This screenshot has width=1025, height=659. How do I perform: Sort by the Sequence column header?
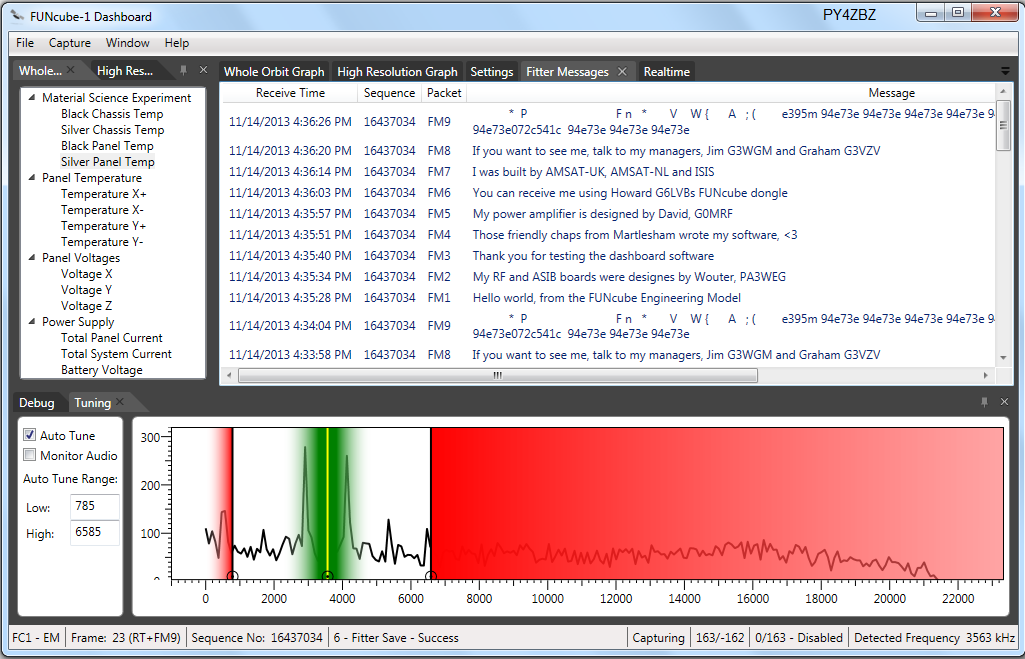390,93
